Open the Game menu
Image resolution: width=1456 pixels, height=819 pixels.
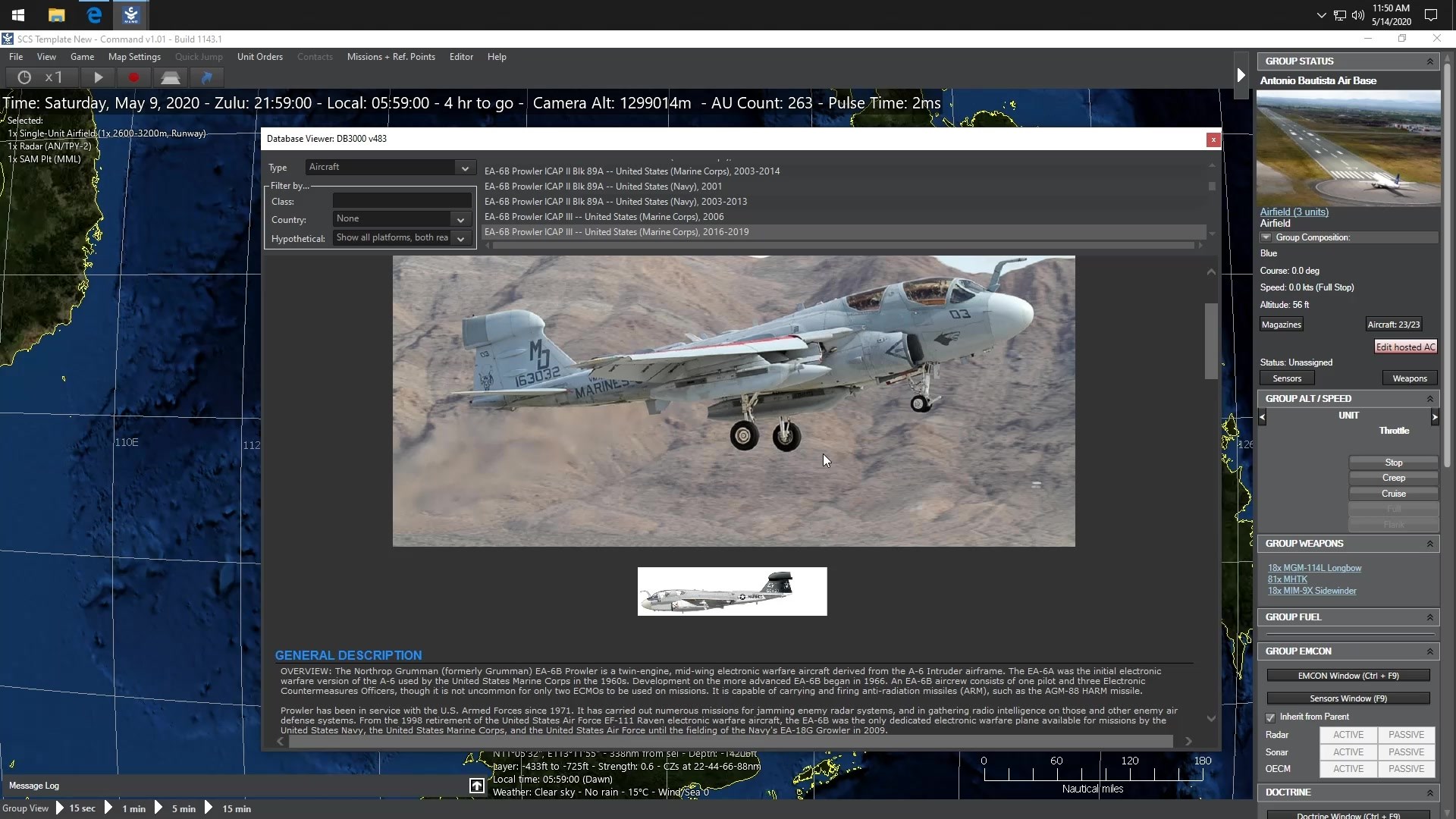coord(82,57)
